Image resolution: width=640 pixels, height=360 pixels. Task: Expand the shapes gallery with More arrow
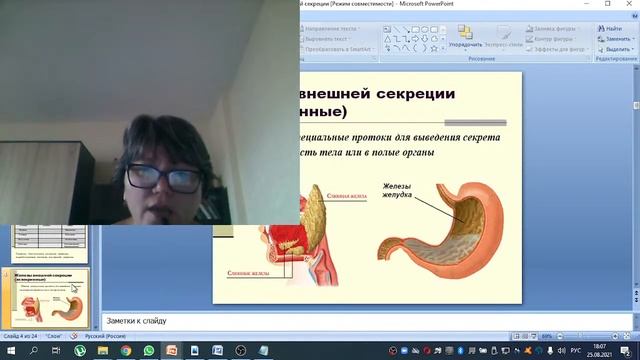pos(443,49)
